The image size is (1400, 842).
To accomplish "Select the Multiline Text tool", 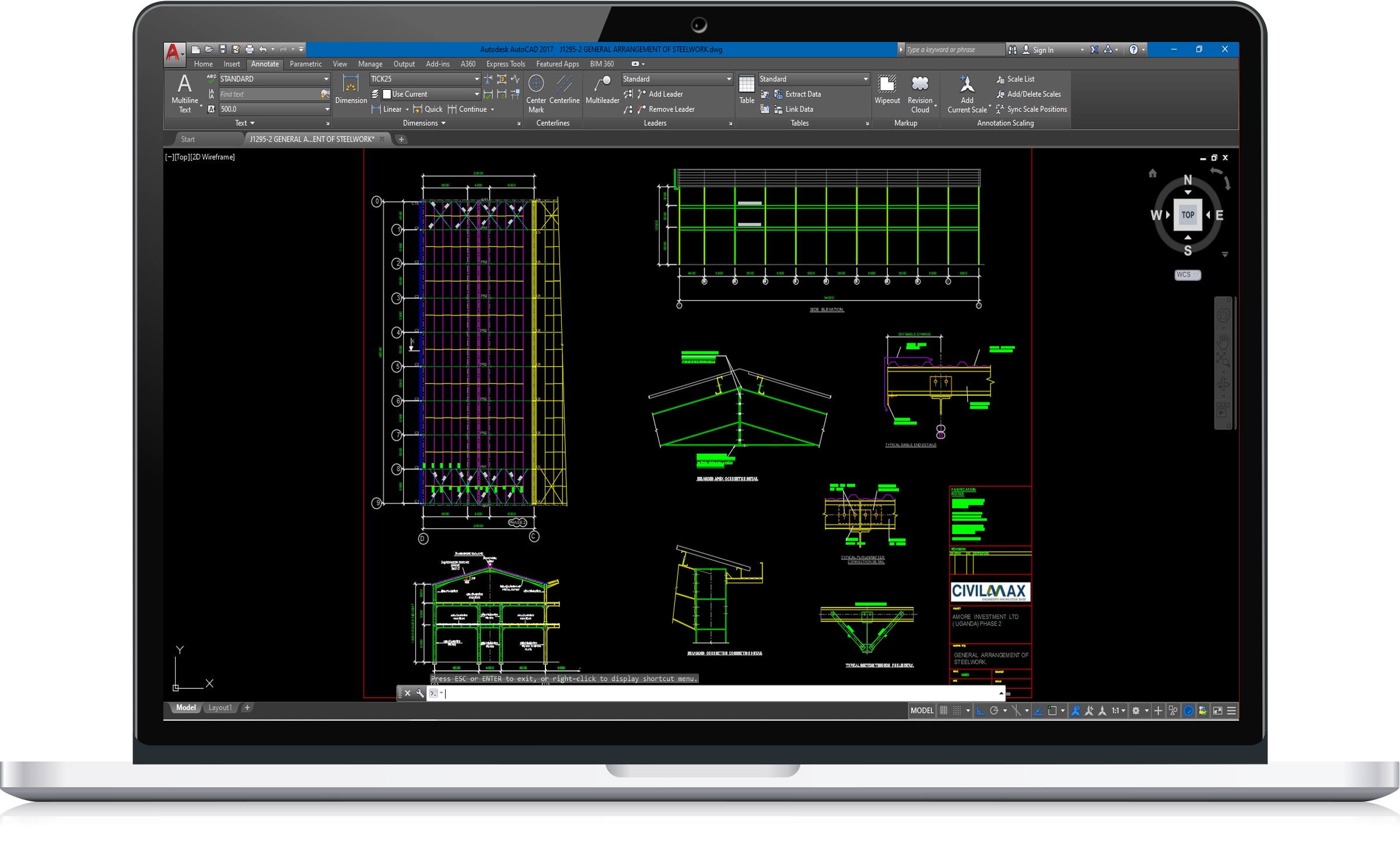I will pos(184,93).
